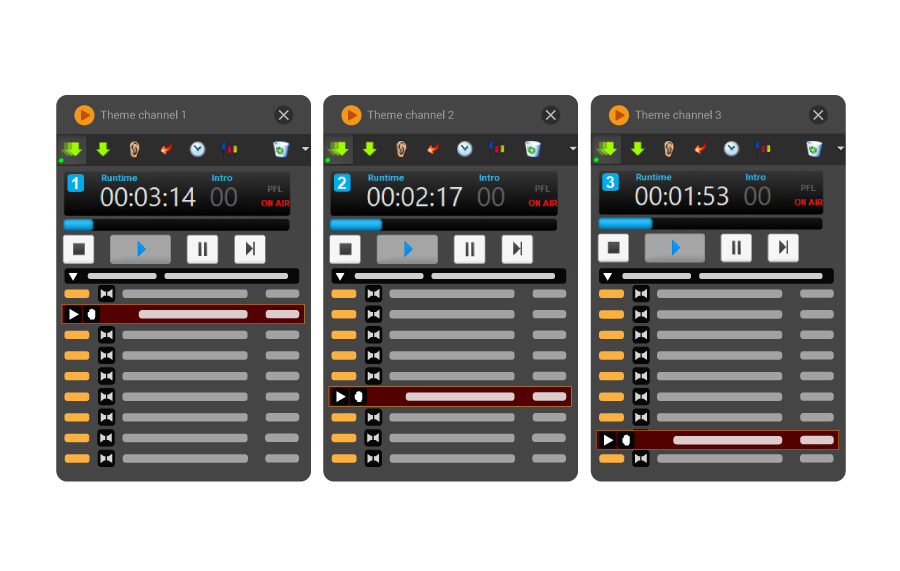Click the single green down arrow in Theme channel 3
Image resolution: width=900 pixels, height=571 pixels.
[638, 149]
